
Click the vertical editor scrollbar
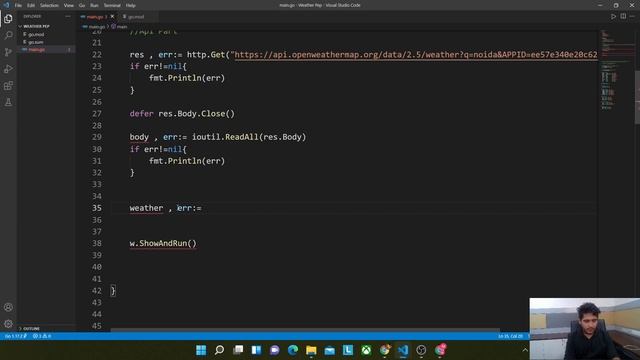637,97
